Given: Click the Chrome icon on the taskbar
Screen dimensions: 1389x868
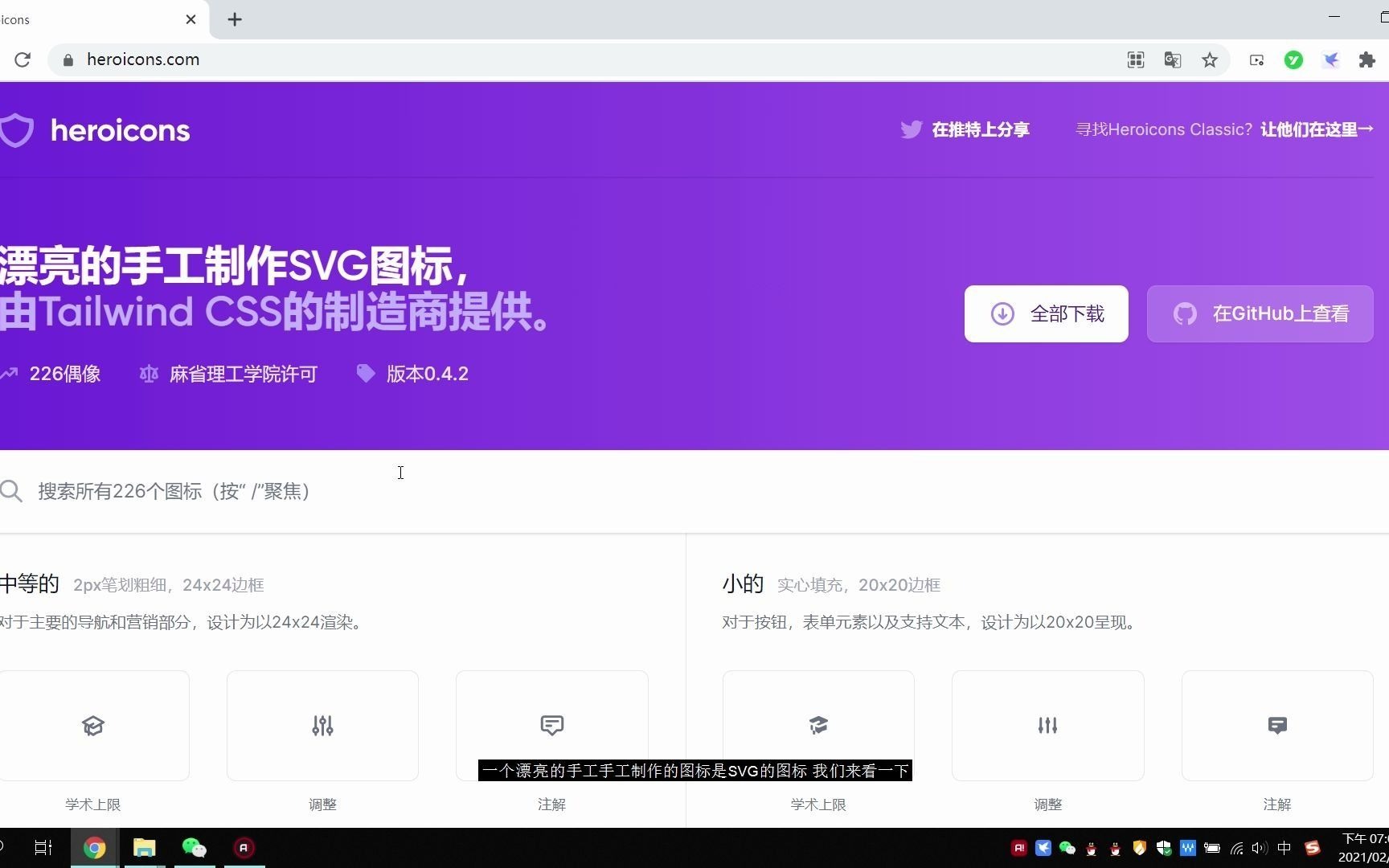Looking at the screenshot, I should point(95,848).
